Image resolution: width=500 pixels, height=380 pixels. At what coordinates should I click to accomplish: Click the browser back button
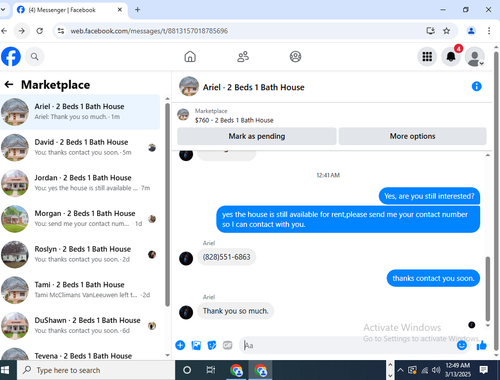point(4,31)
